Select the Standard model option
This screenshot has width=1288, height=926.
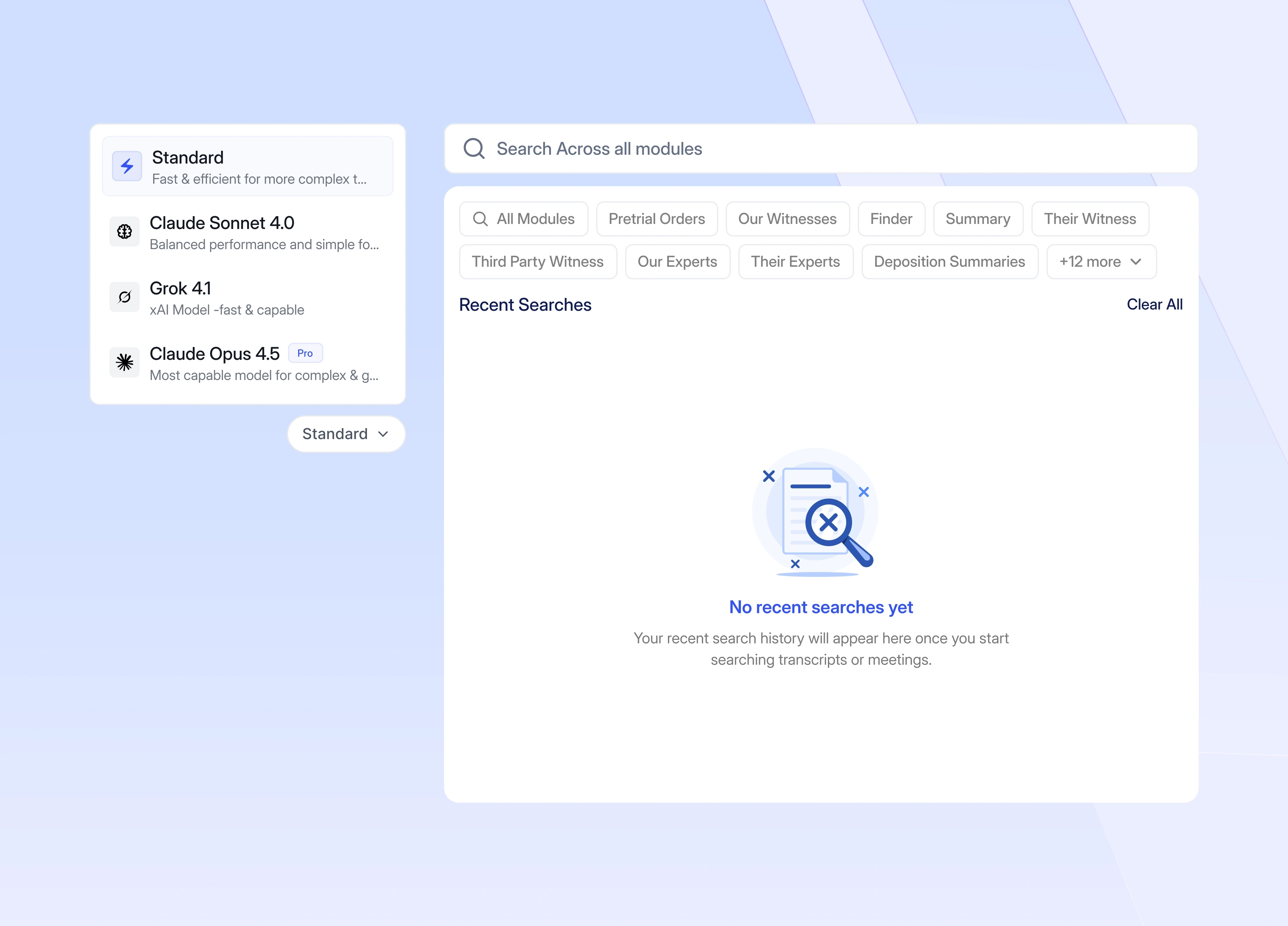pyautogui.click(x=247, y=166)
